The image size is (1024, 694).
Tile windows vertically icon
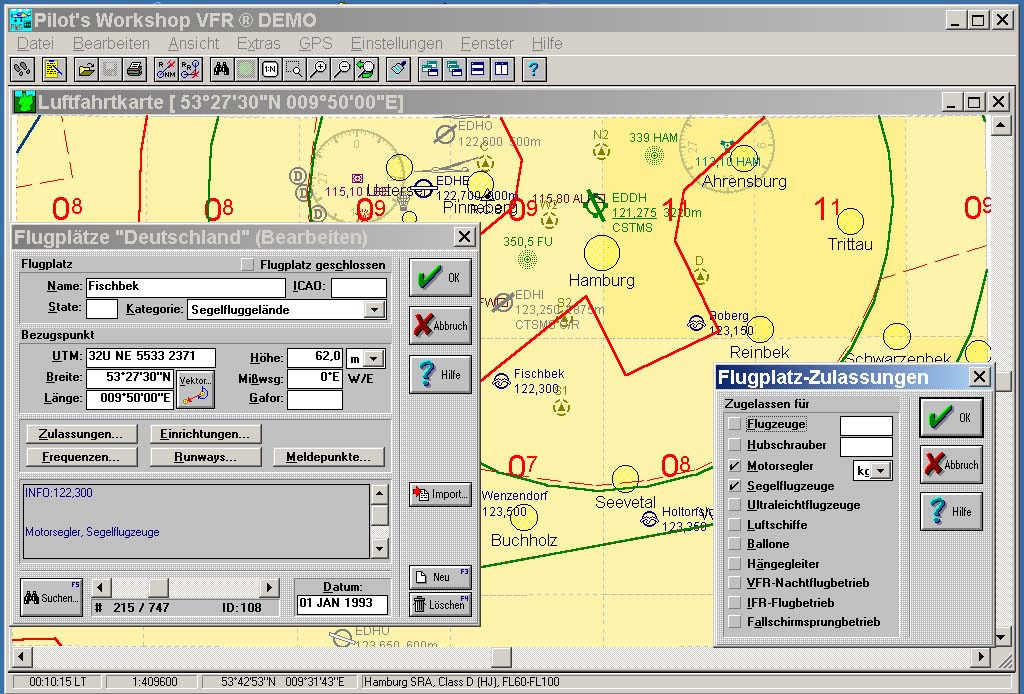coord(502,69)
